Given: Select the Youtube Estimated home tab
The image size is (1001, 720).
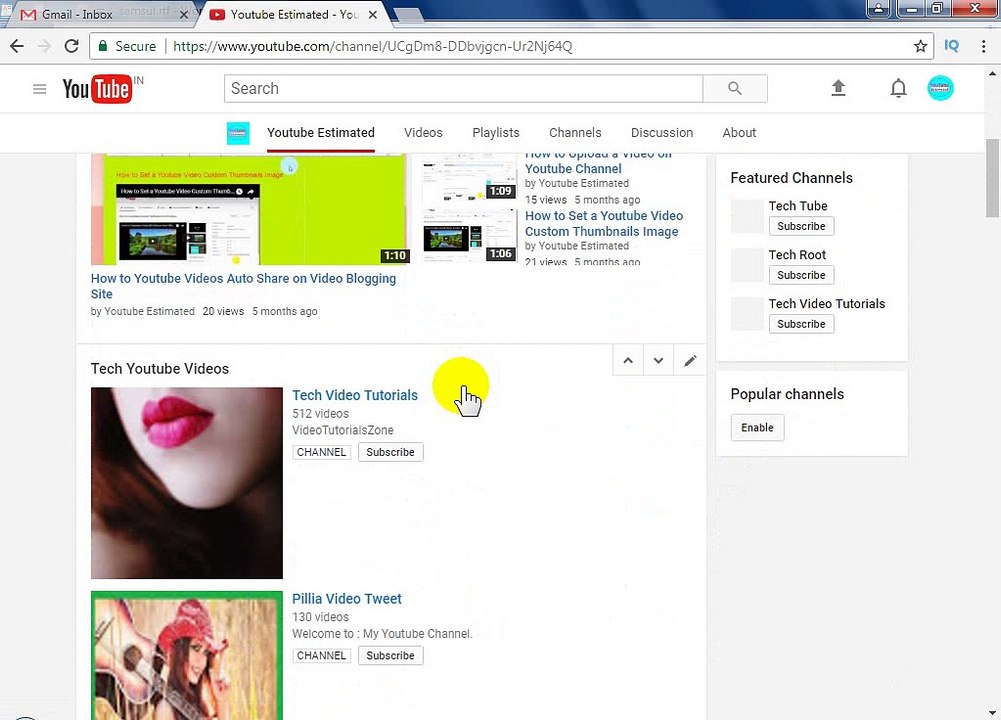Looking at the screenshot, I should [320, 133].
